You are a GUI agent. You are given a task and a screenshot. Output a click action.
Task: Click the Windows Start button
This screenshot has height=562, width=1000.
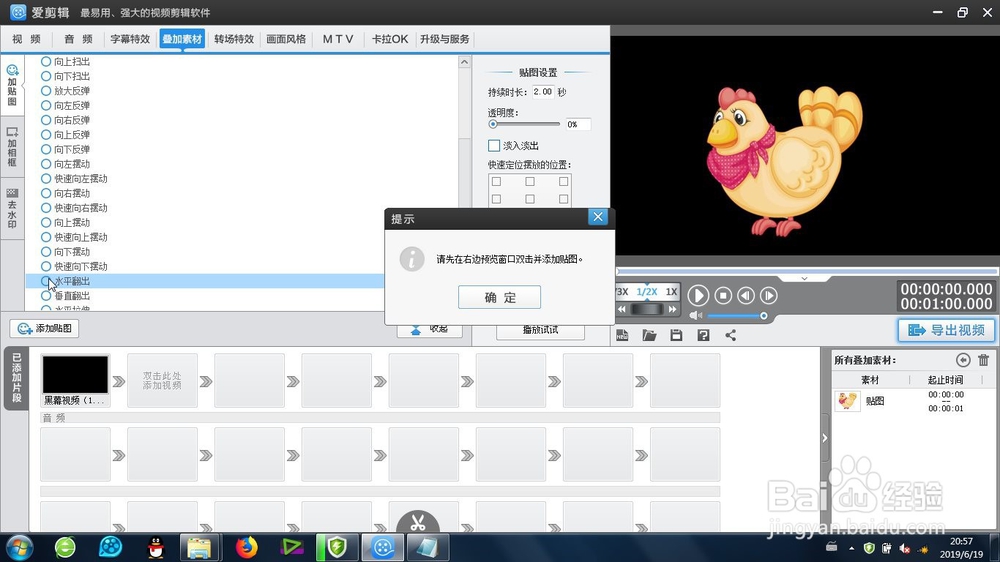19,547
